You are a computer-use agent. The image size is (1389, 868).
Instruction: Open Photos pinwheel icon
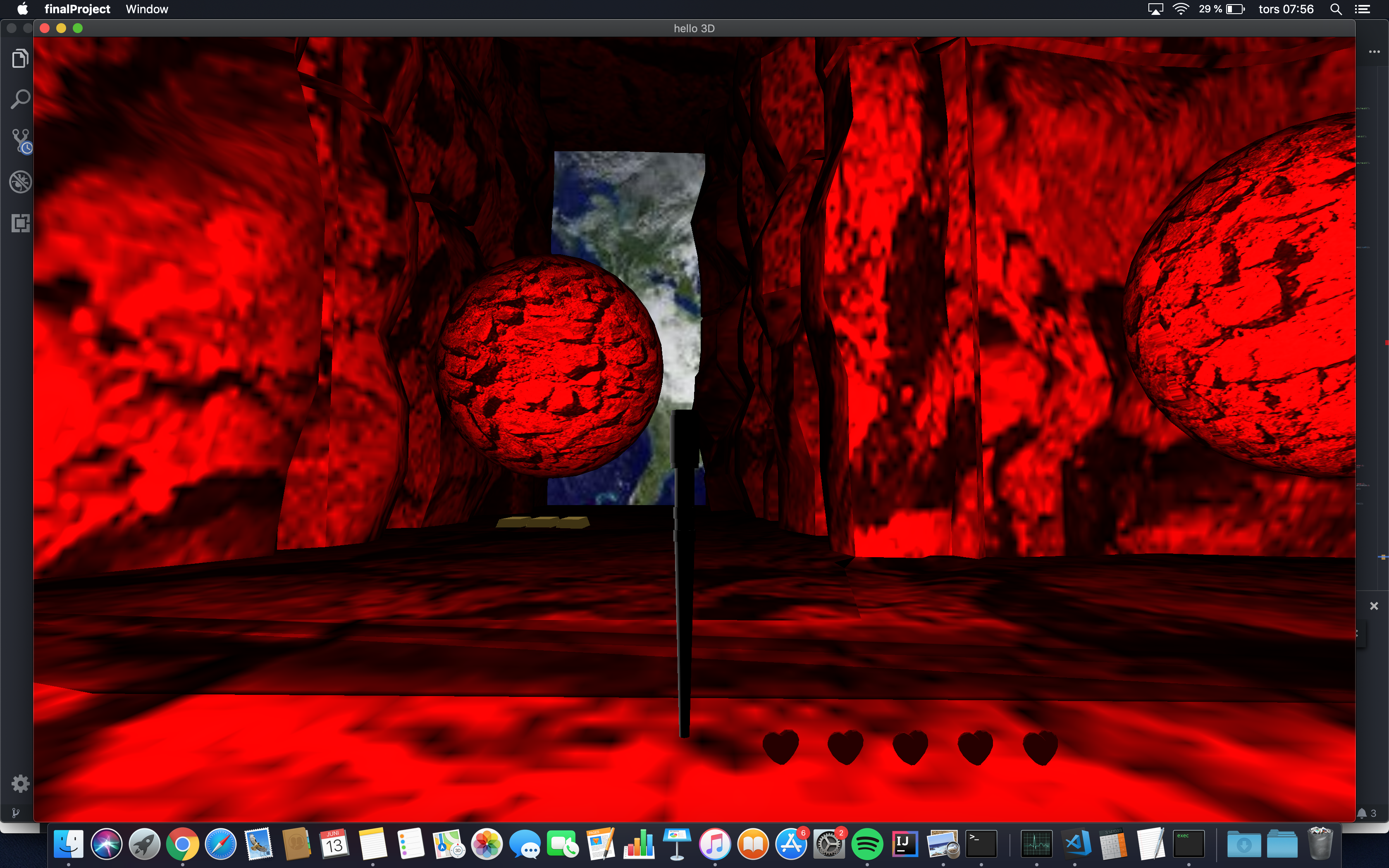click(487, 844)
